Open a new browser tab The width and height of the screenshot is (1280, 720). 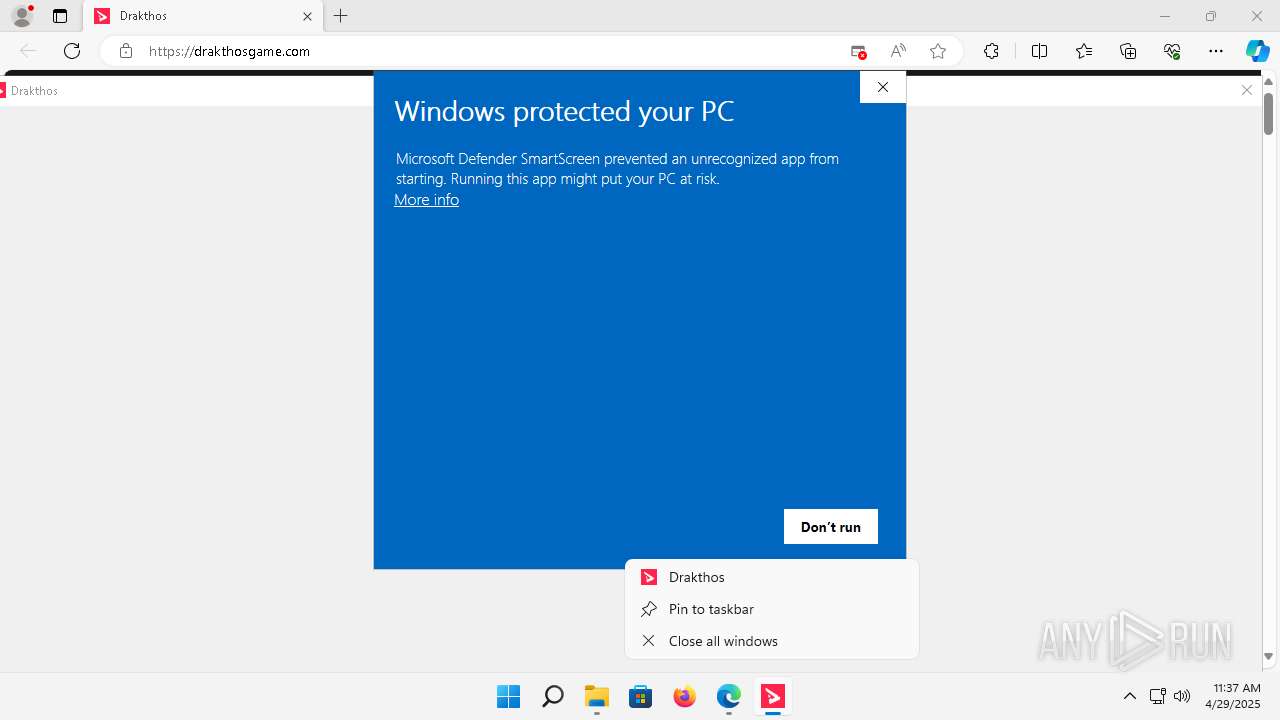pyautogui.click(x=341, y=16)
